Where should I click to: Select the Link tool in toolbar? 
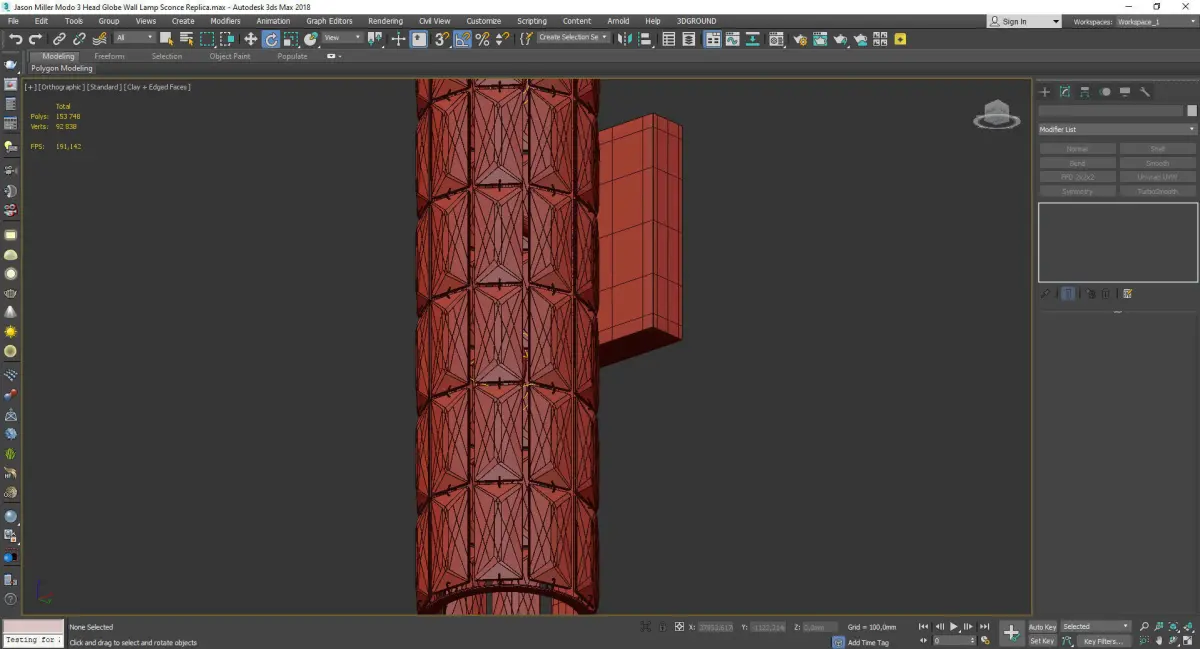click(60, 39)
